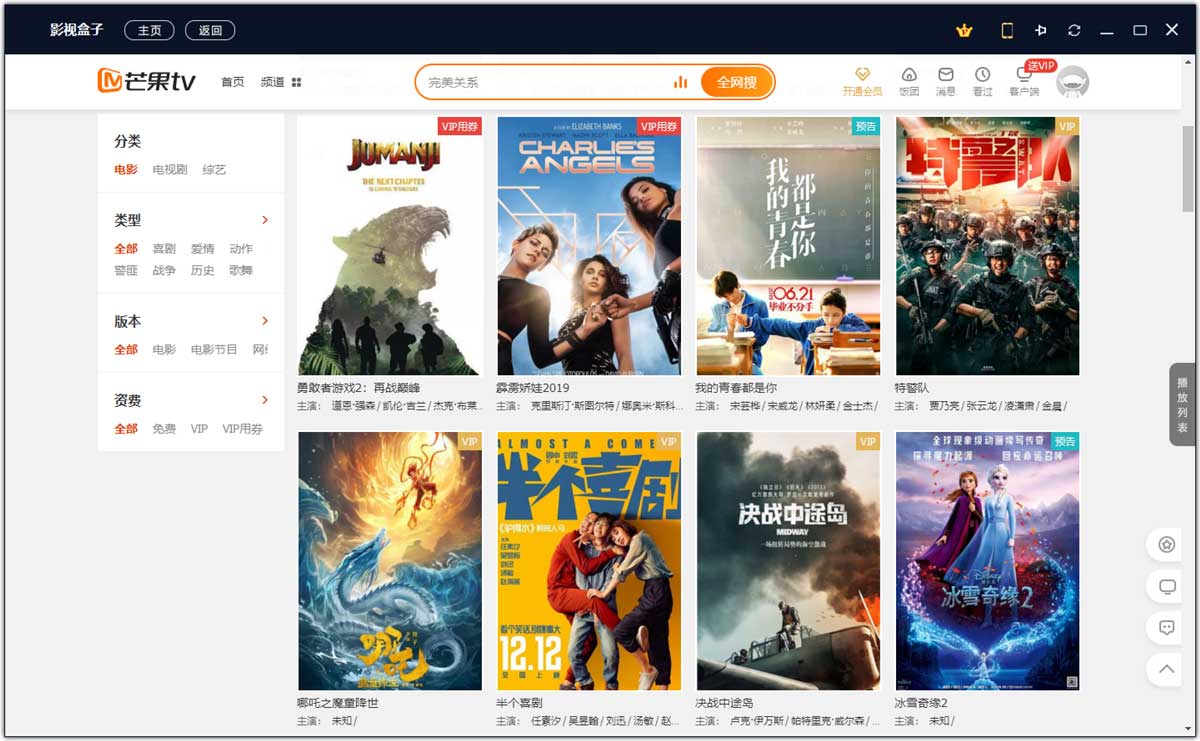Expand the 版本 filter arrow

[x=265, y=321]
